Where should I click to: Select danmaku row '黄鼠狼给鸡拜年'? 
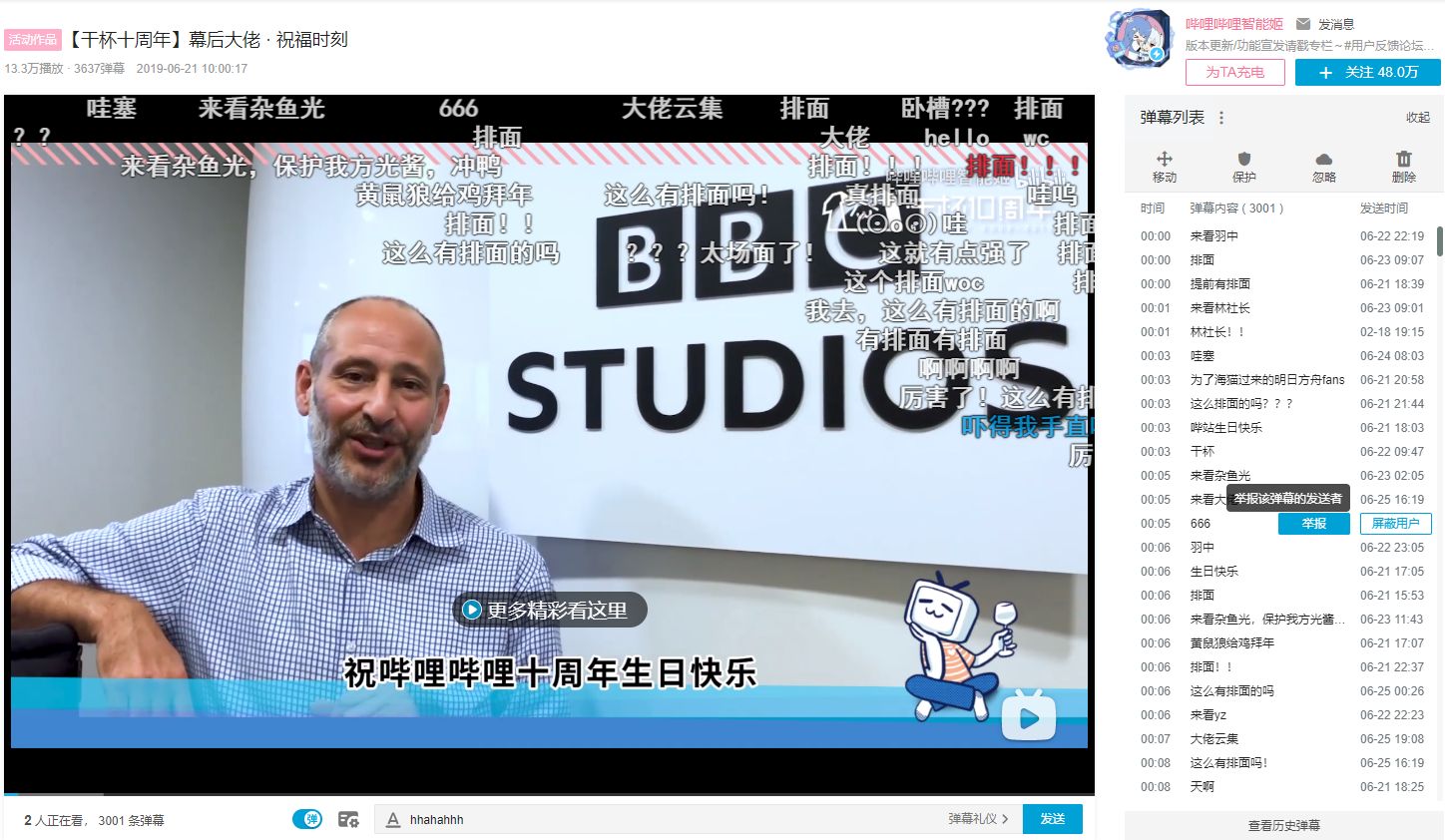click(1284, 643)
